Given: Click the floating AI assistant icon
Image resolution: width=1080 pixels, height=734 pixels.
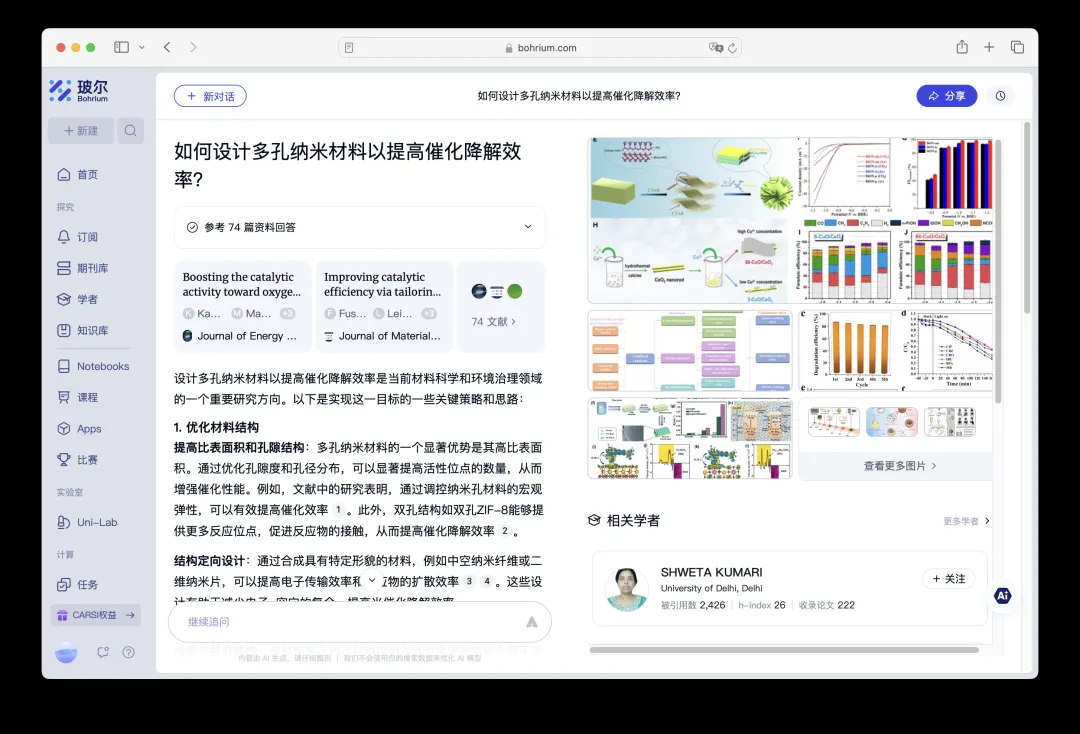Looking at the screenshot, I should (1002, 596).
